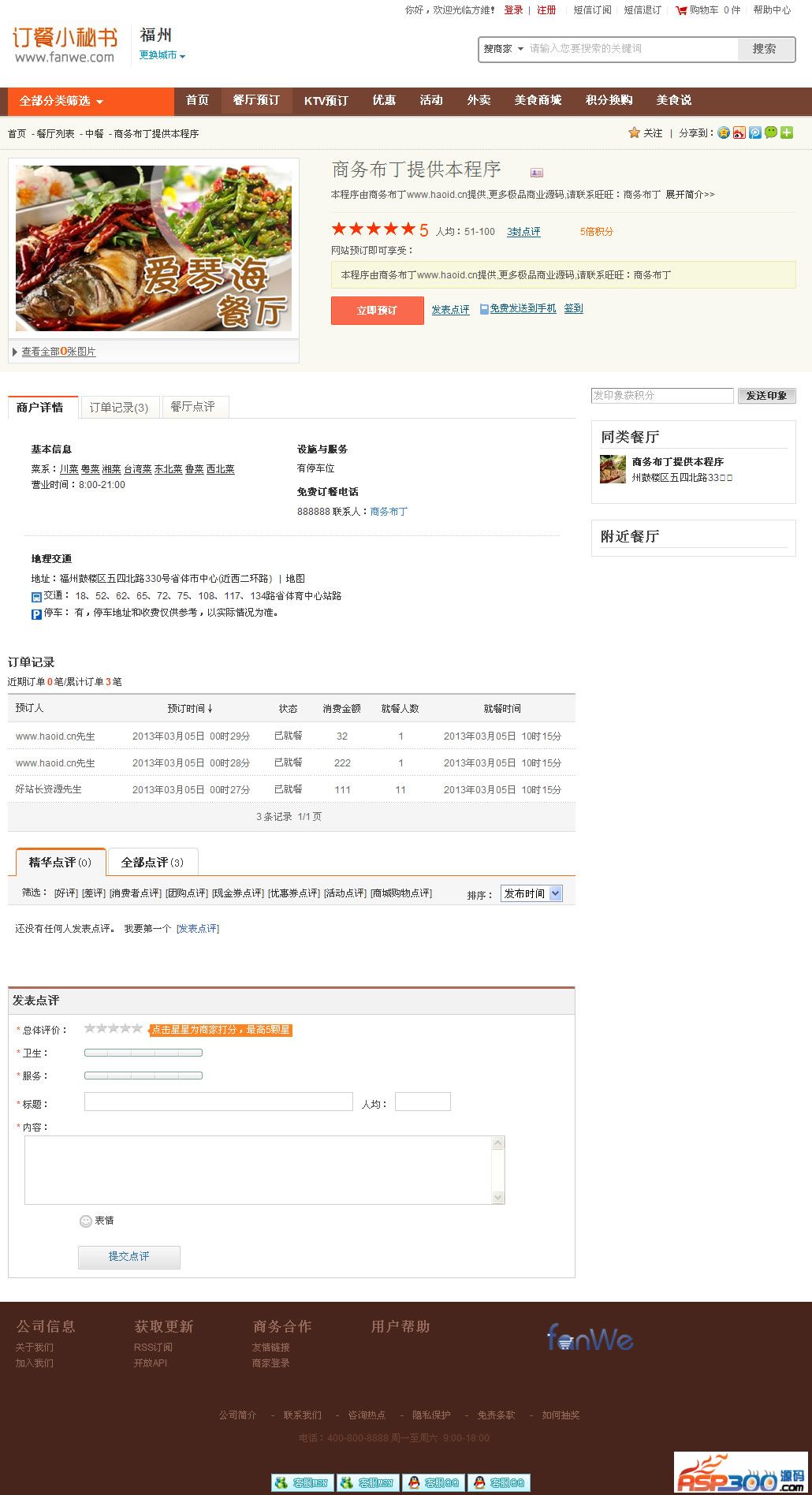Image resolution: width=812 pixels, height=1495 pixels.
Task: Open 积分换购 in the navigation bar
Action: [609, 101]
